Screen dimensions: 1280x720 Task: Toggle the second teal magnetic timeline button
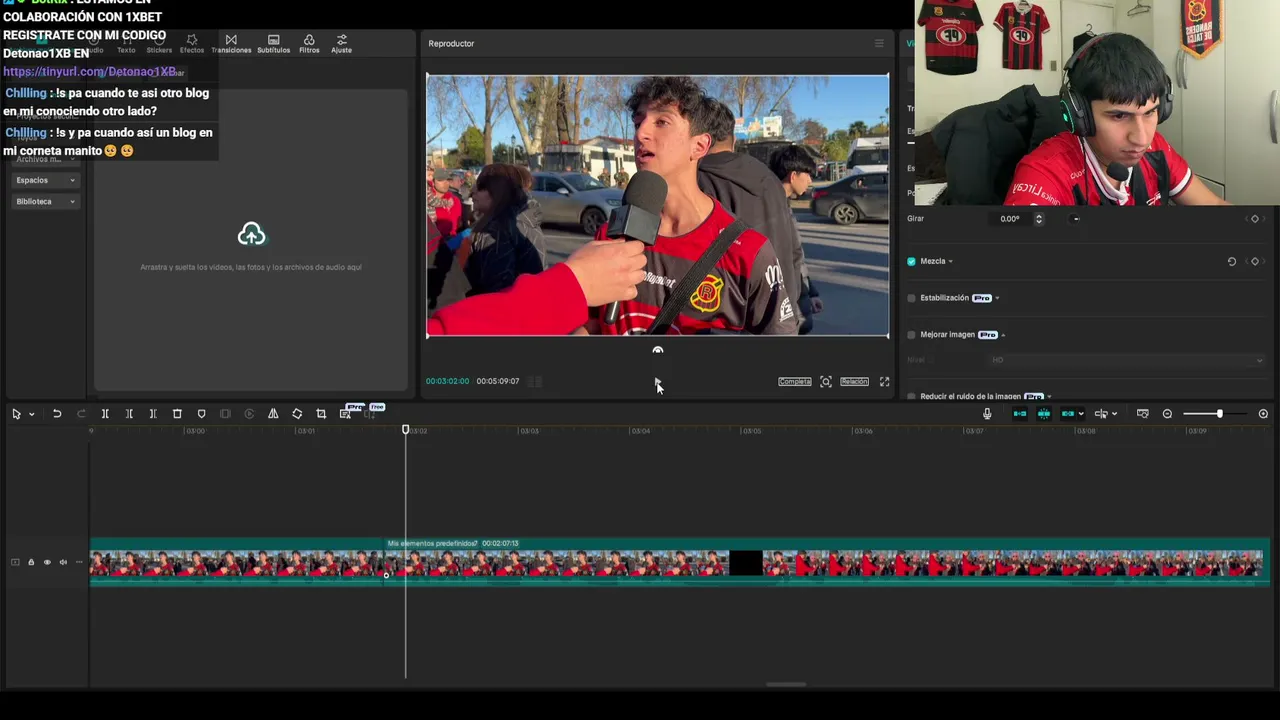click(x=1043, y=414)
